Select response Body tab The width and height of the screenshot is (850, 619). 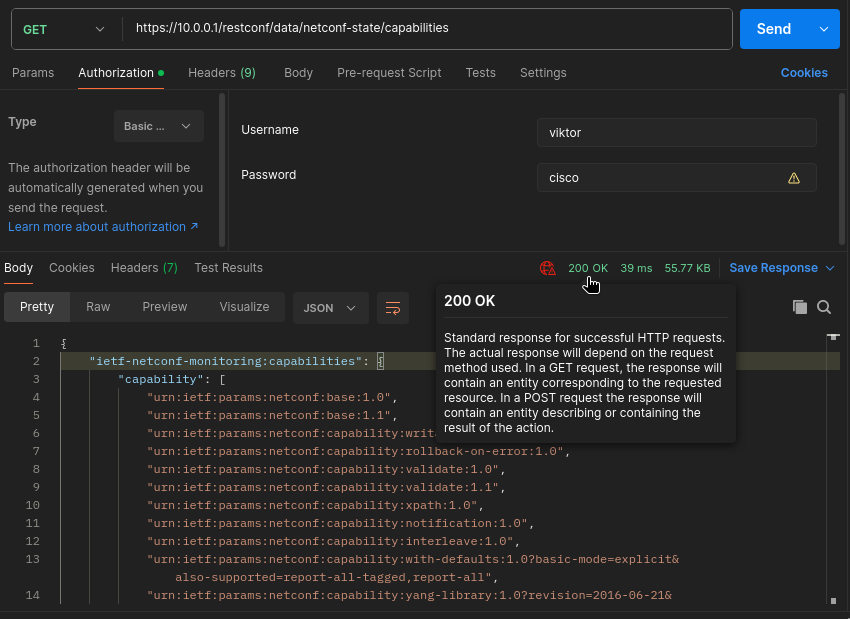point(18,268)
